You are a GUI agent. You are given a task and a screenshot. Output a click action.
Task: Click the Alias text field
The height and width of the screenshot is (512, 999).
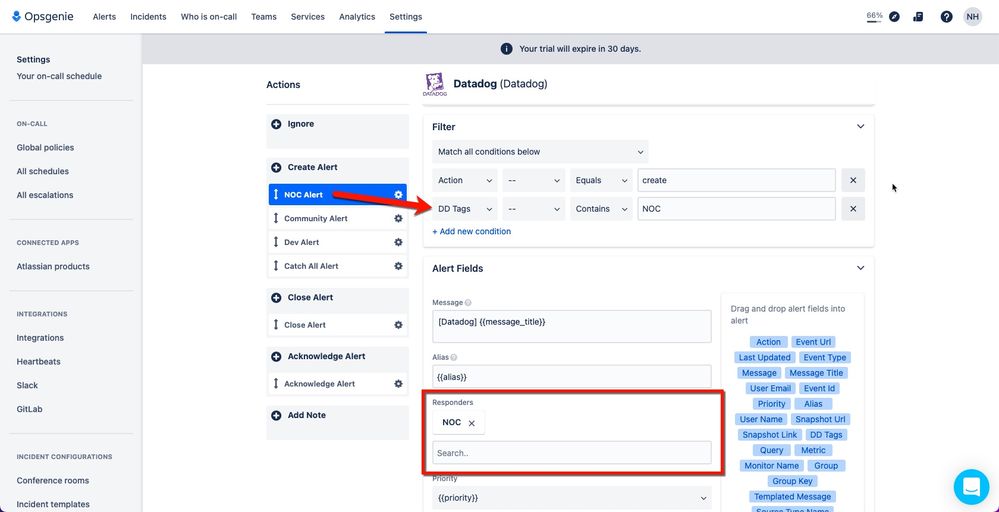click(571, 376)
